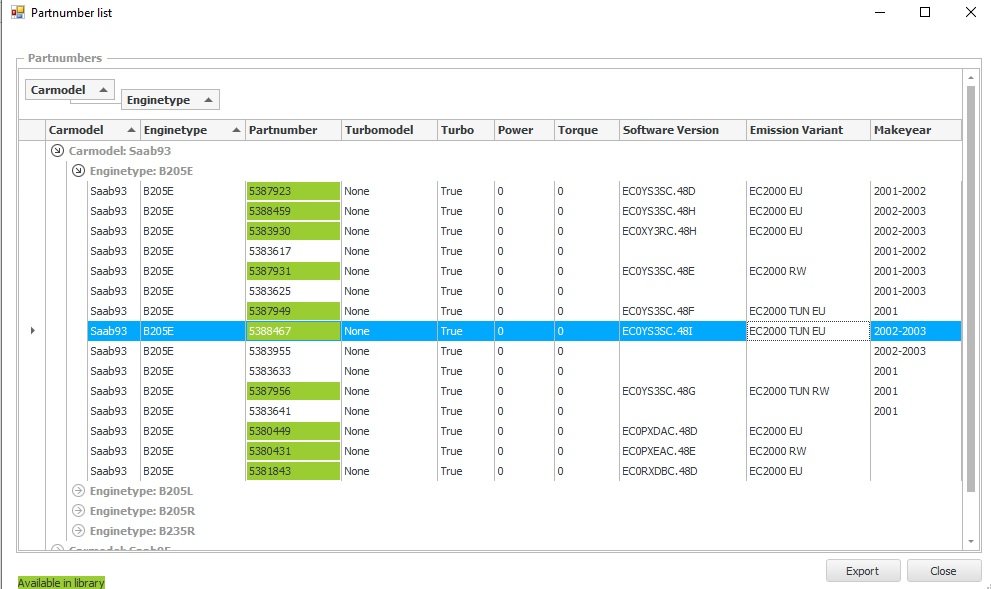Click software version EC0YS3SC.48I
This screenshot has width=991, height=589.
coord(657,331)
